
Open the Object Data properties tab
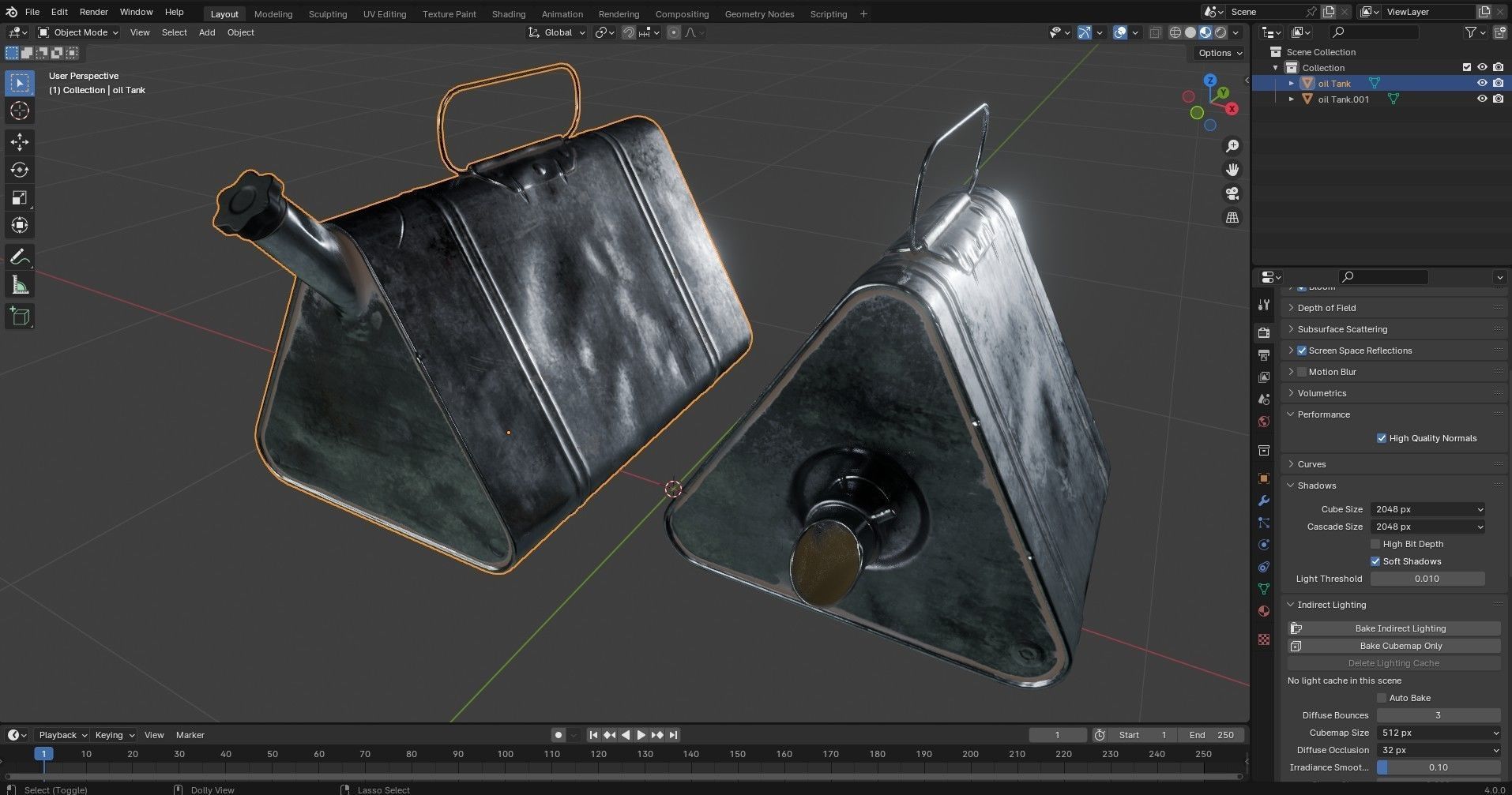tap(1264, 589)
